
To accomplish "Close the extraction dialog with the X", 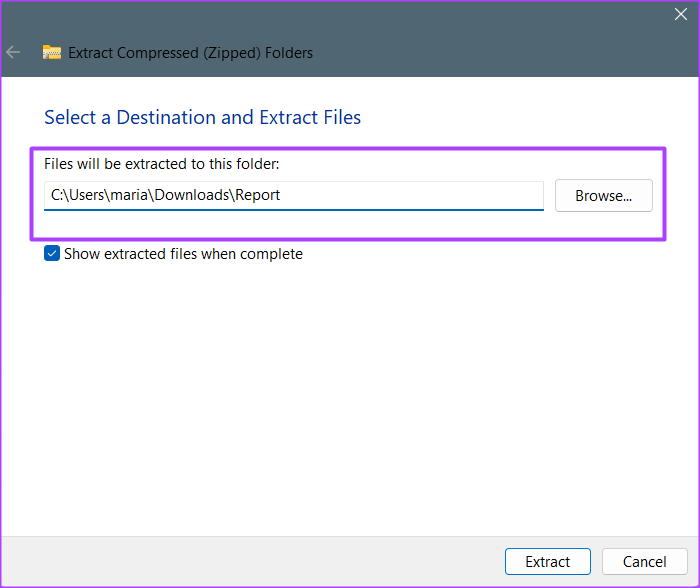I will click(x=681, y=14).
